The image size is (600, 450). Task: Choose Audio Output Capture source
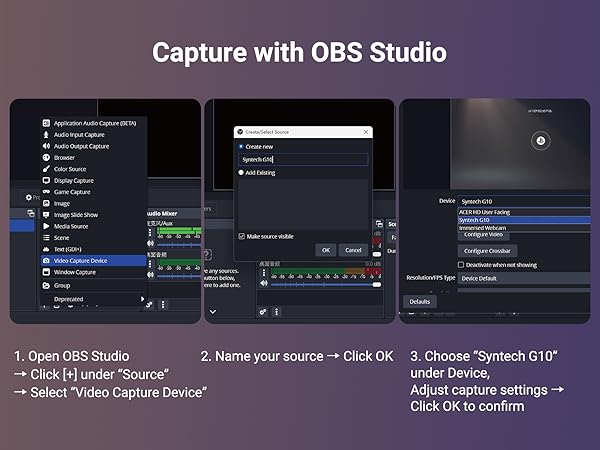pyautogui.click(x=93, y=146)
